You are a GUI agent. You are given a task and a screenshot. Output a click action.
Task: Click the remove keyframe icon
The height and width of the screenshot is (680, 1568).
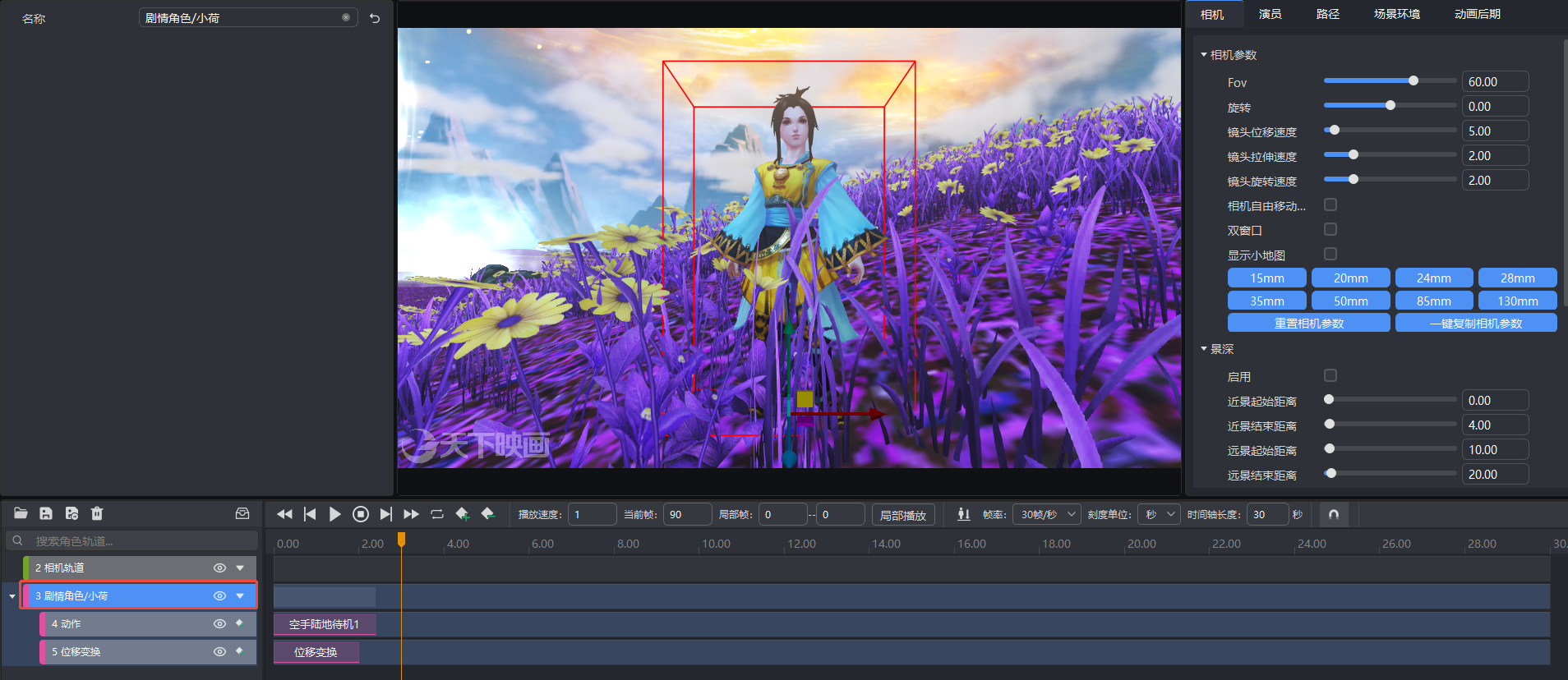(x=488, y=514)
